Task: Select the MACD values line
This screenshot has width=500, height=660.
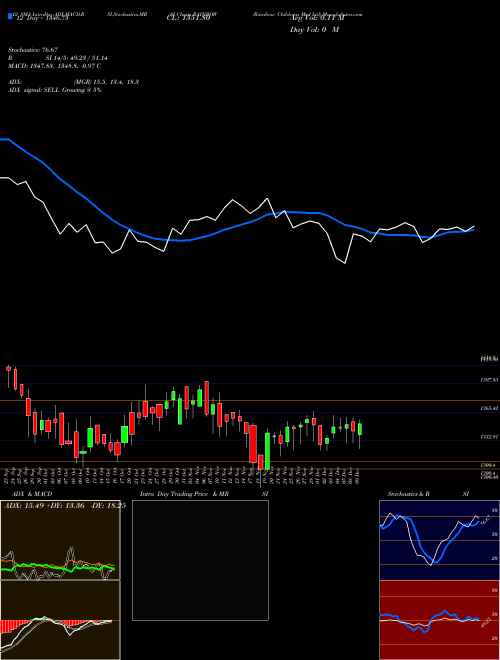Action: (54, 66)
